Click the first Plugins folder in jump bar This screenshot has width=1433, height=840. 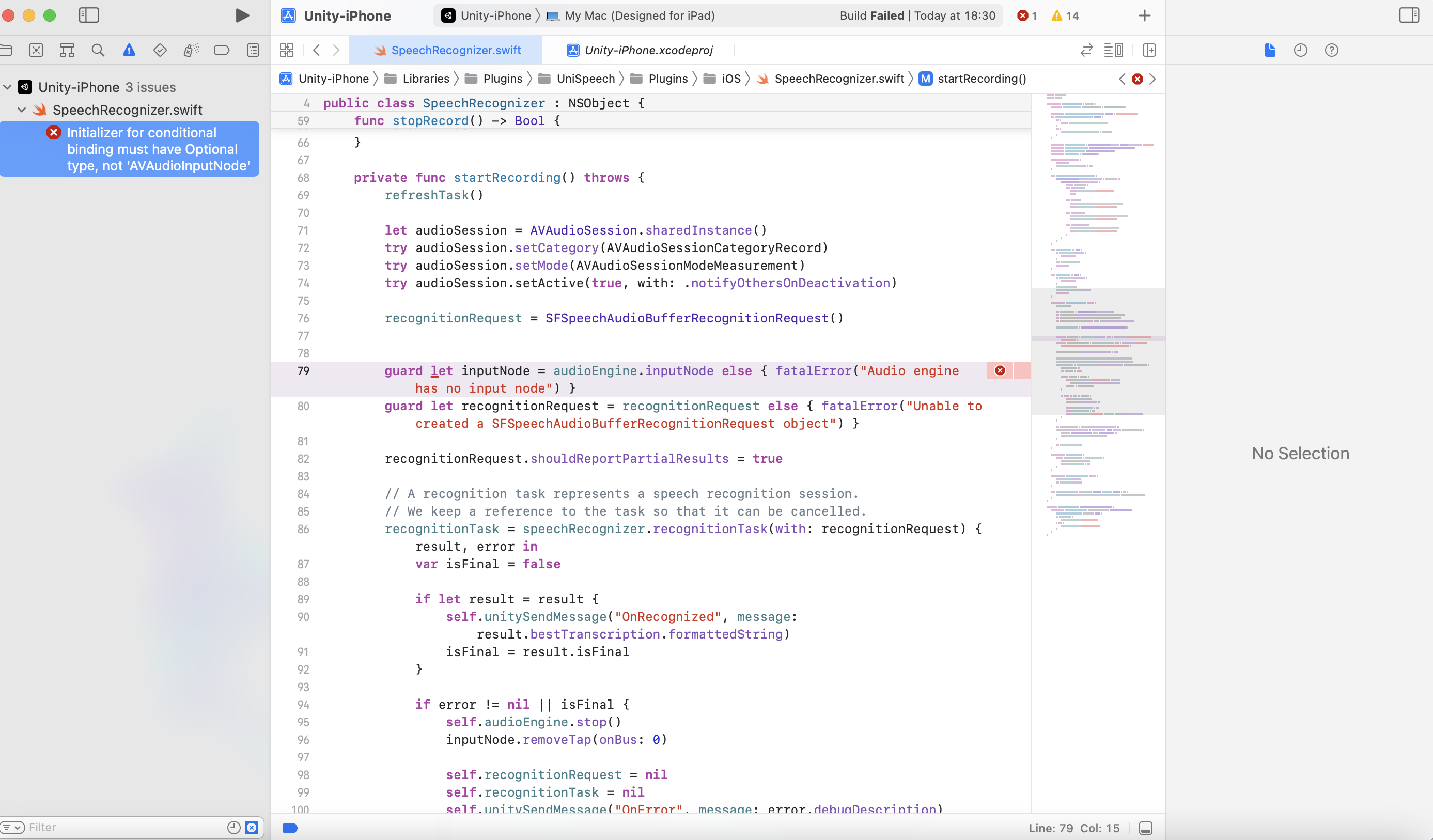pos(493,79)
